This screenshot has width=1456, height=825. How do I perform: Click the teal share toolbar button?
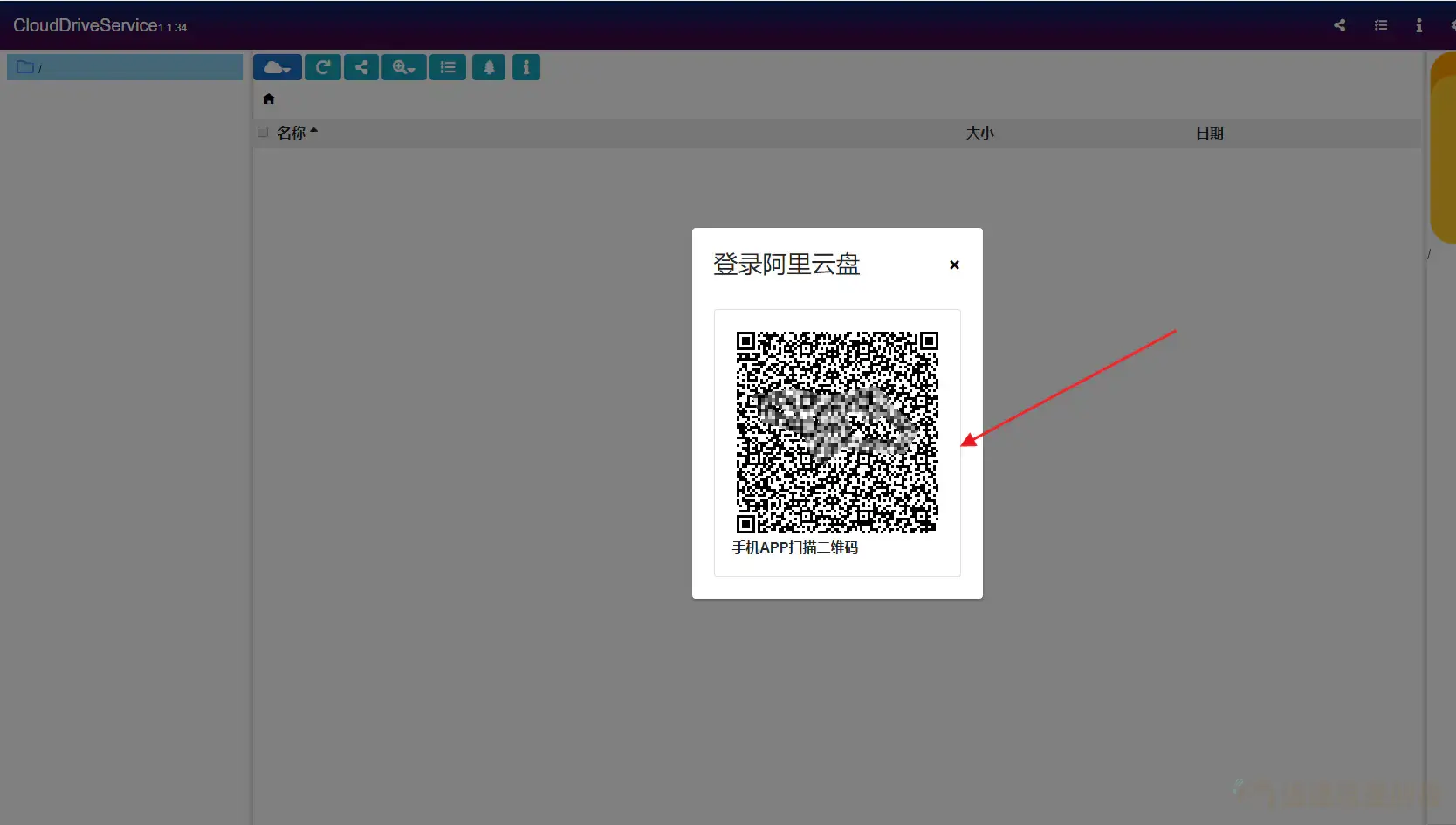[361, 67]
